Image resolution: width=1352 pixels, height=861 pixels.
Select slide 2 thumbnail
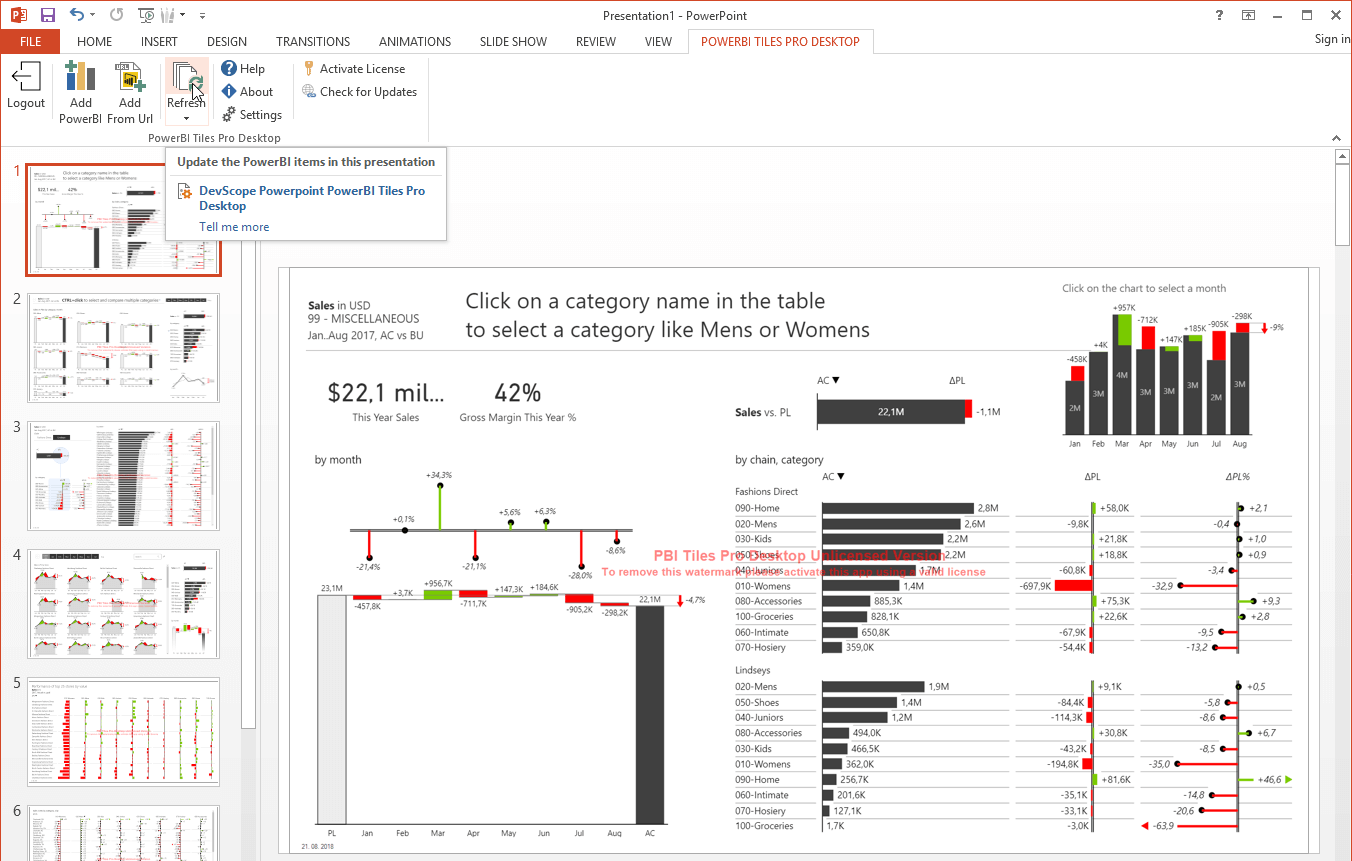124,348
